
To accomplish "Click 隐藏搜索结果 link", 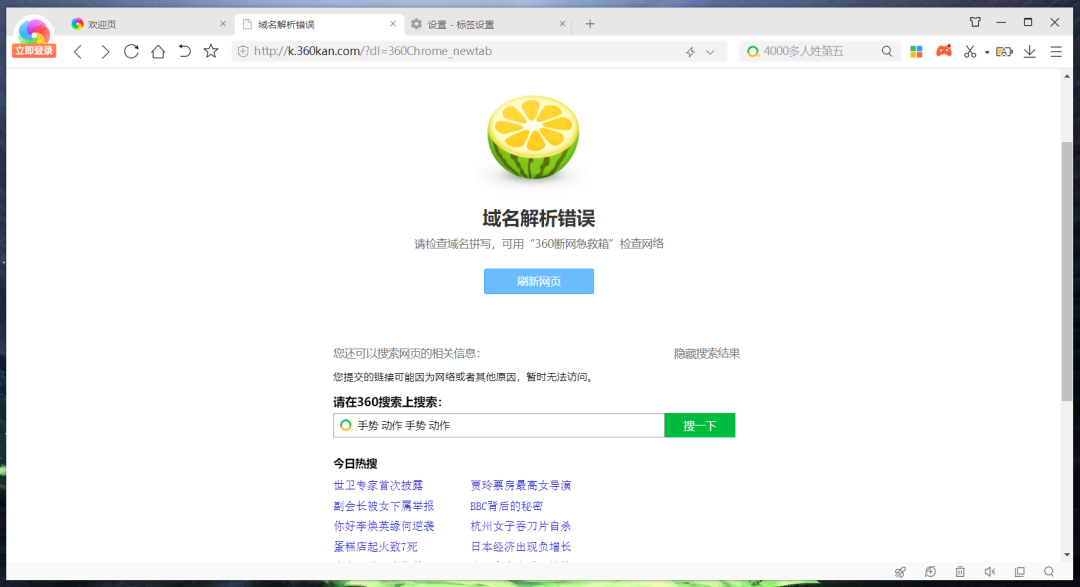I will pos(707,353).
